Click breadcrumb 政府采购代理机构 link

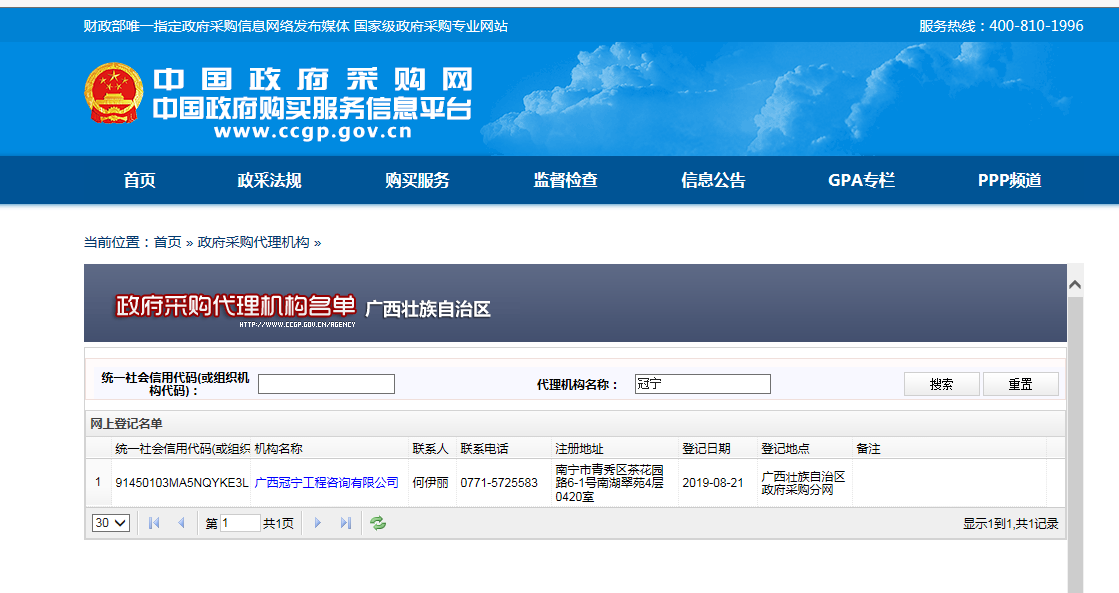click(253, 243)
